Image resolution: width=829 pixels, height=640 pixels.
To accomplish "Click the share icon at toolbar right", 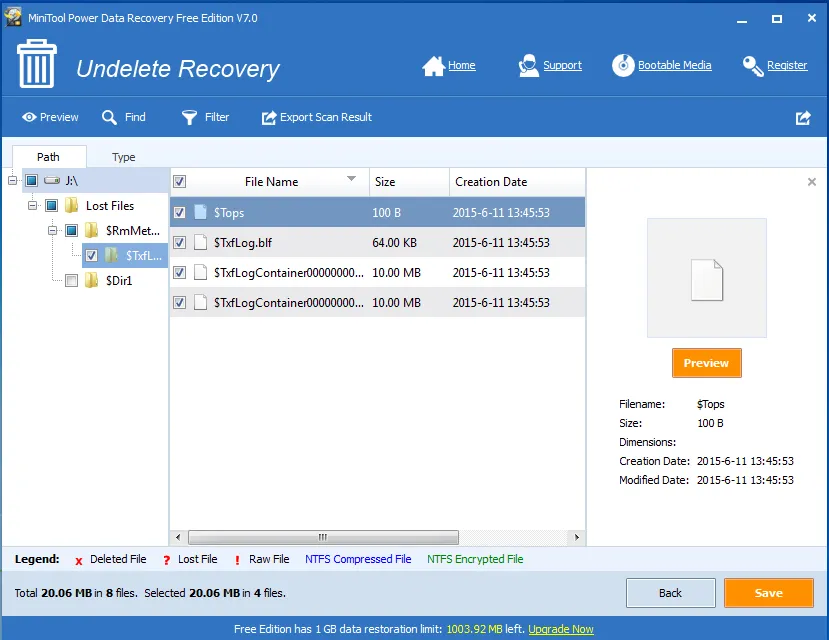I will click(x=803, y=117).
